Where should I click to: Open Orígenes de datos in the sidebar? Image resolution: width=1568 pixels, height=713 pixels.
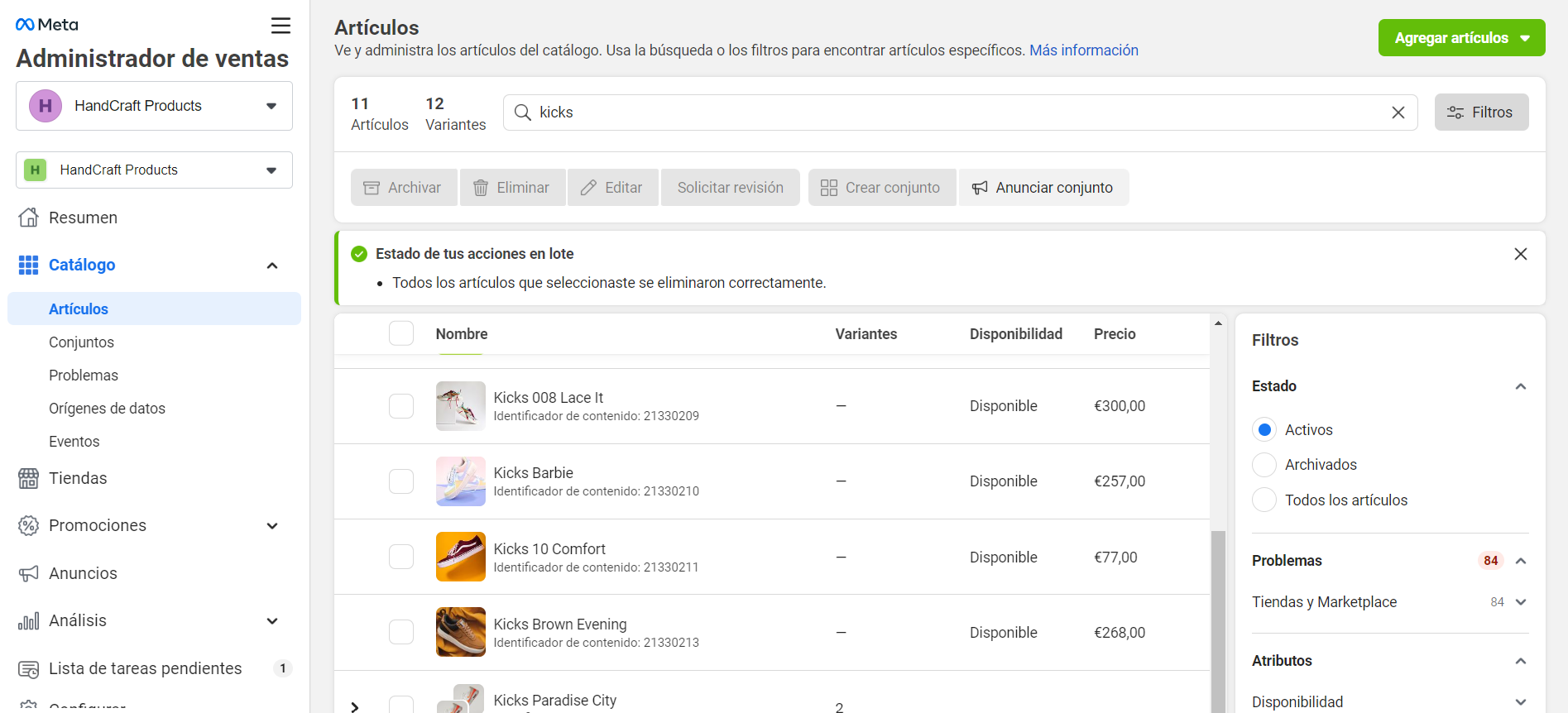(x=107, y=409)
